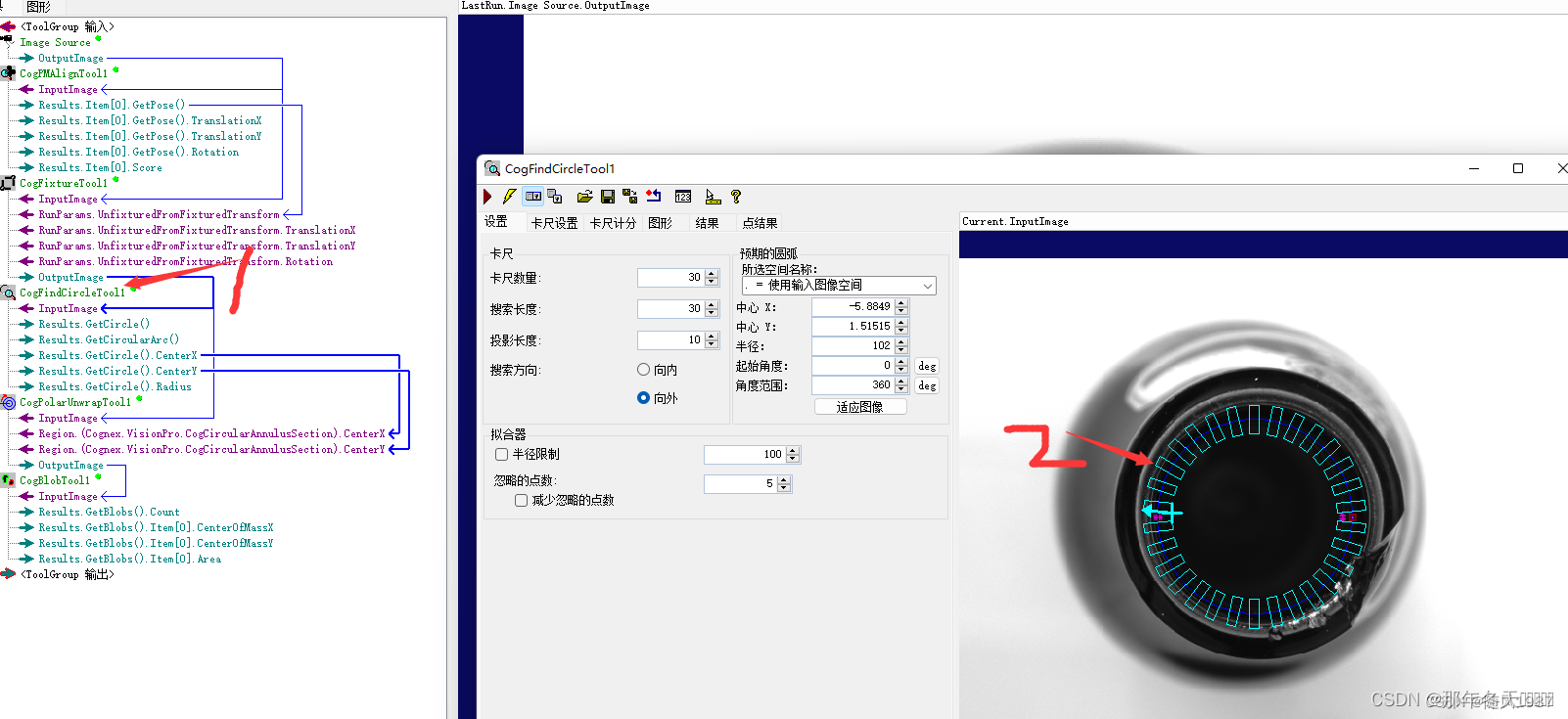Click the ToolGroup 输入 arrow icon
Screen dimensions: 1568x719
8,26
